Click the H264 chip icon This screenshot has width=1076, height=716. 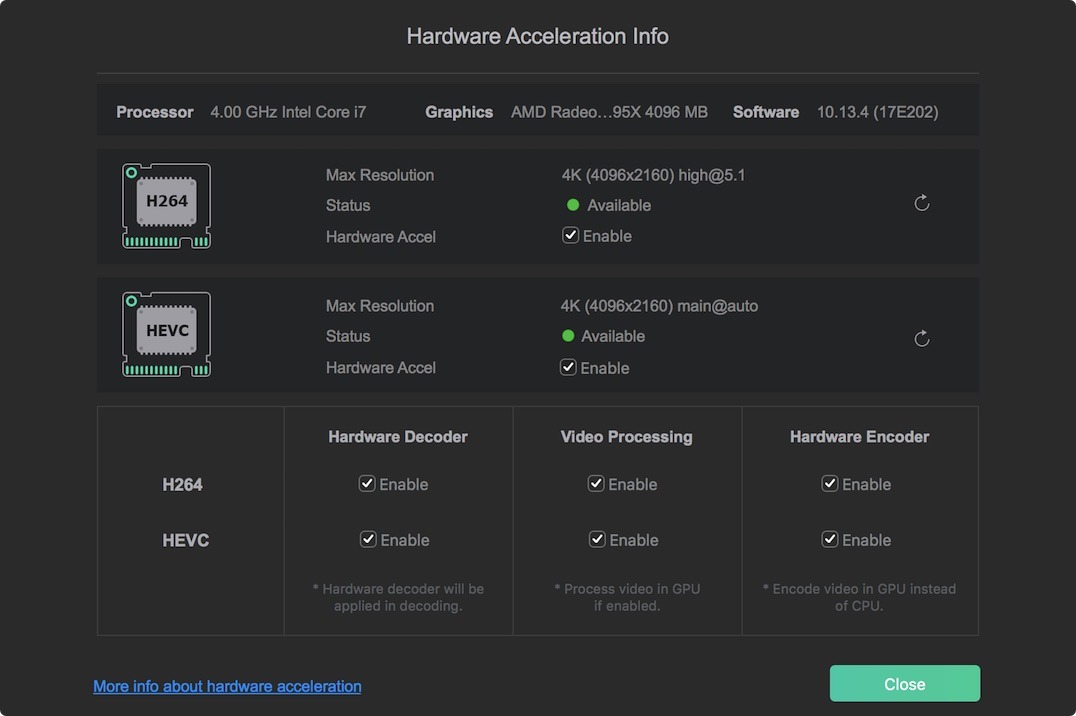(x=166, y=205)
